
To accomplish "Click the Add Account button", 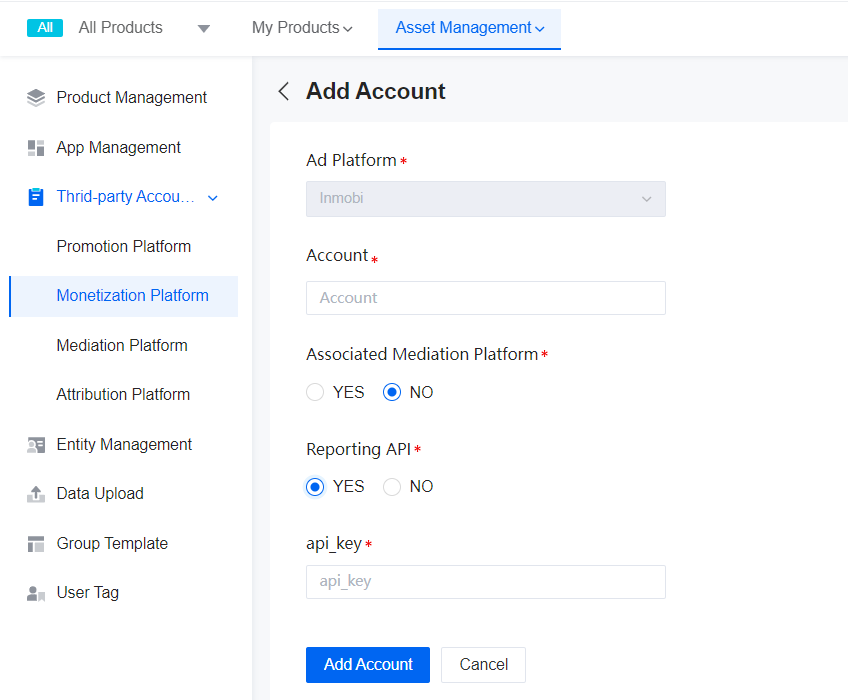I will point(367,664).
